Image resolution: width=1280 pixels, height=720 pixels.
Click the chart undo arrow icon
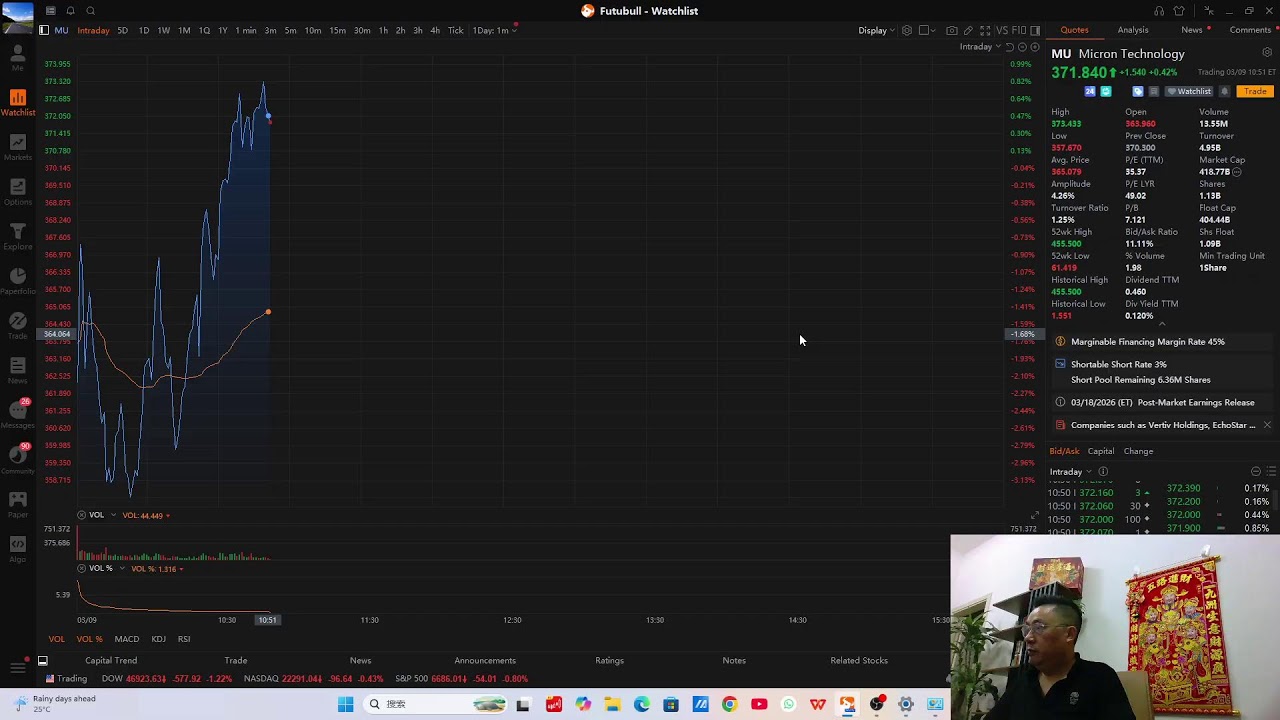tap(1009, 47)
